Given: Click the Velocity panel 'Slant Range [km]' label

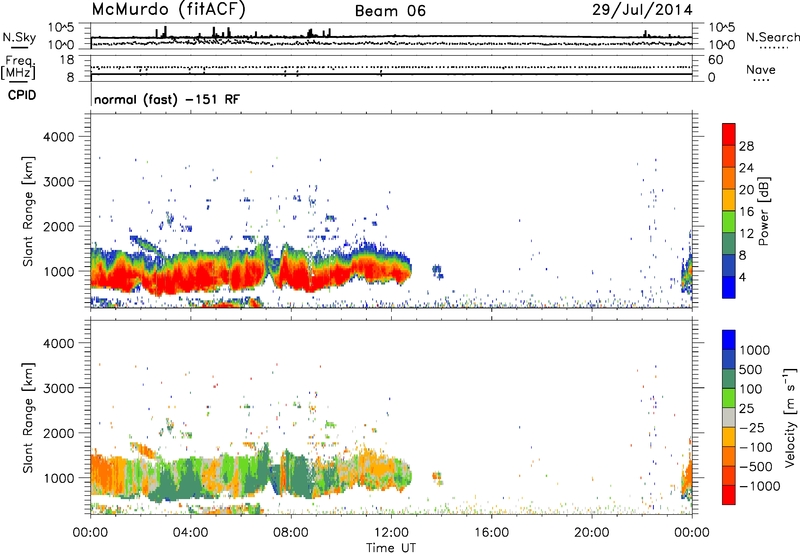Looking at the screenshot, I should tap(28, 417).
